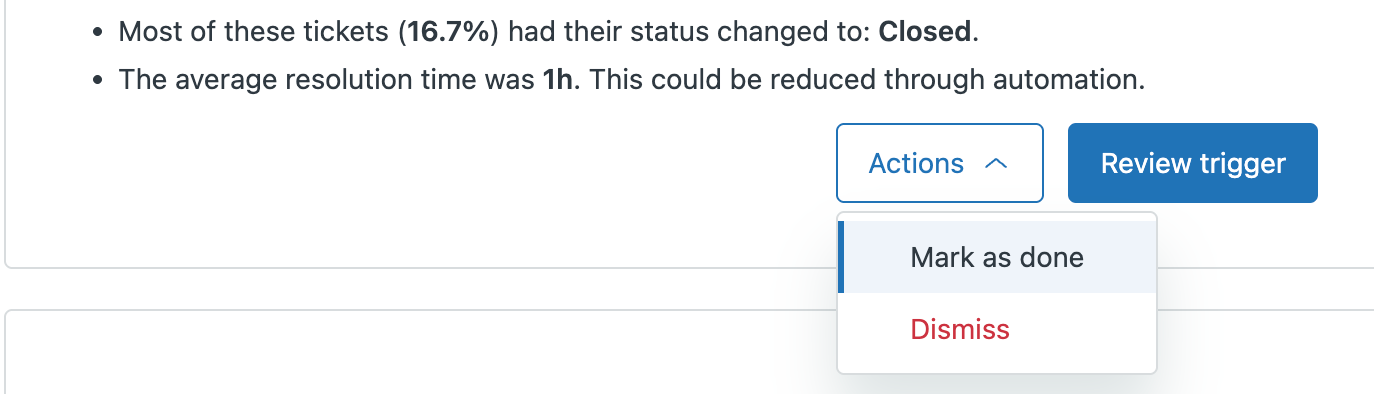Click 'had their status changed to' text
Screen dimensions: 1374x394
pos(689,32)
